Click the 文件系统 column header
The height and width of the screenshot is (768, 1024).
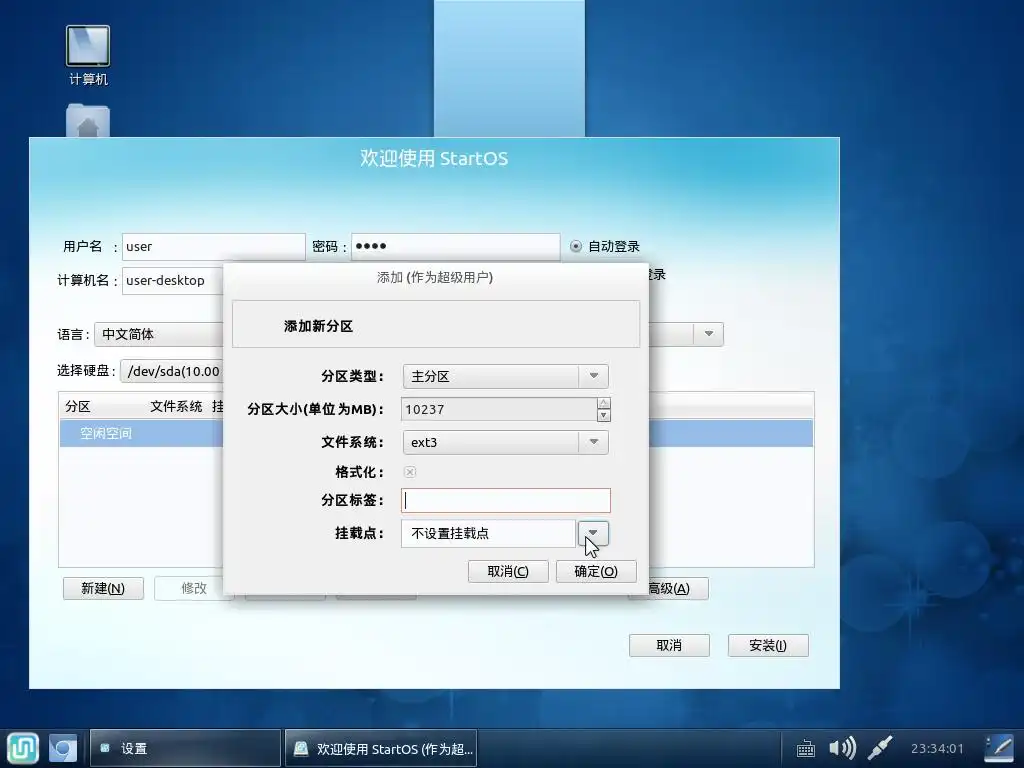click(x=176, y=407)
